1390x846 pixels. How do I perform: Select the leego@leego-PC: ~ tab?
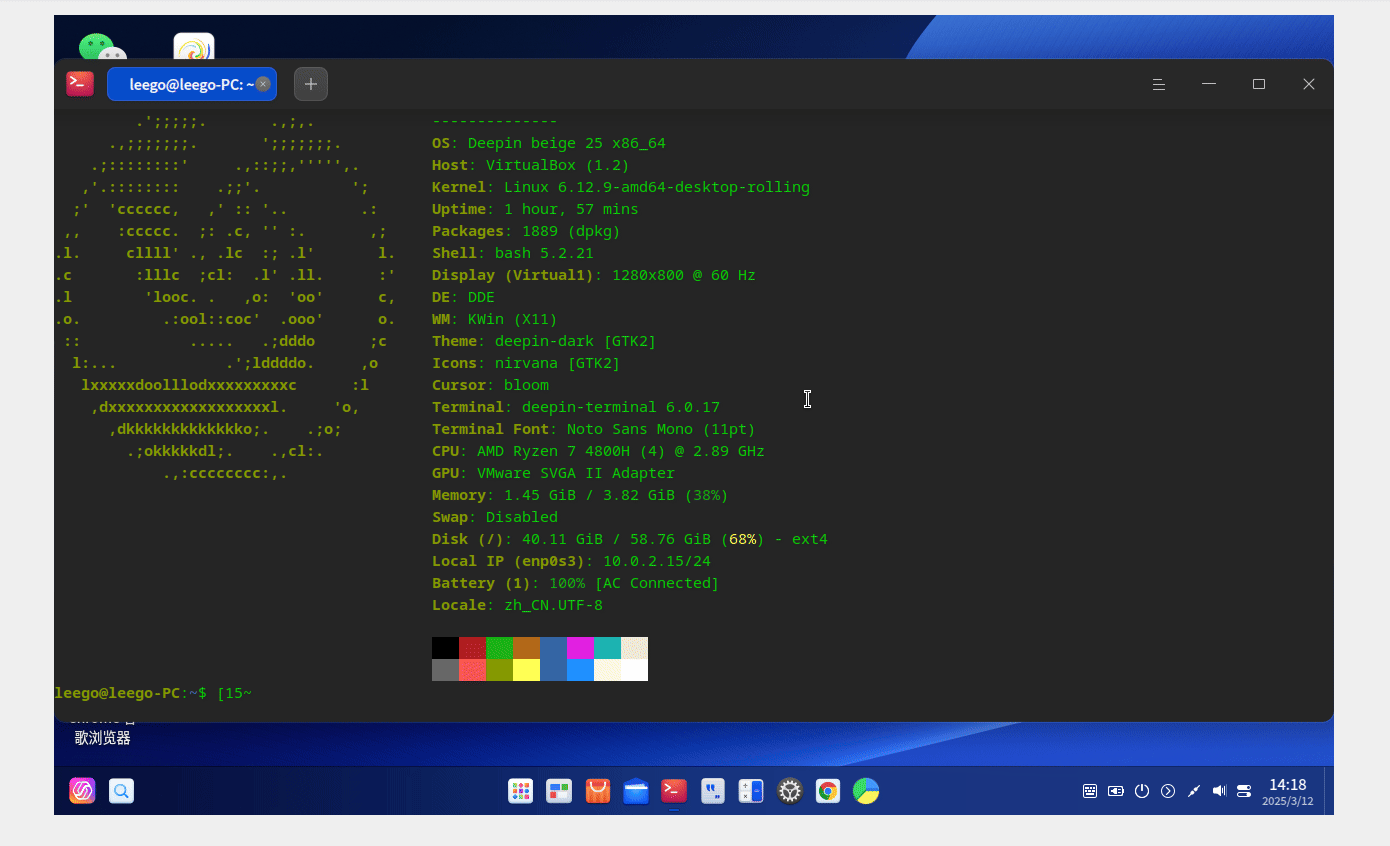[x=192, y=84]
